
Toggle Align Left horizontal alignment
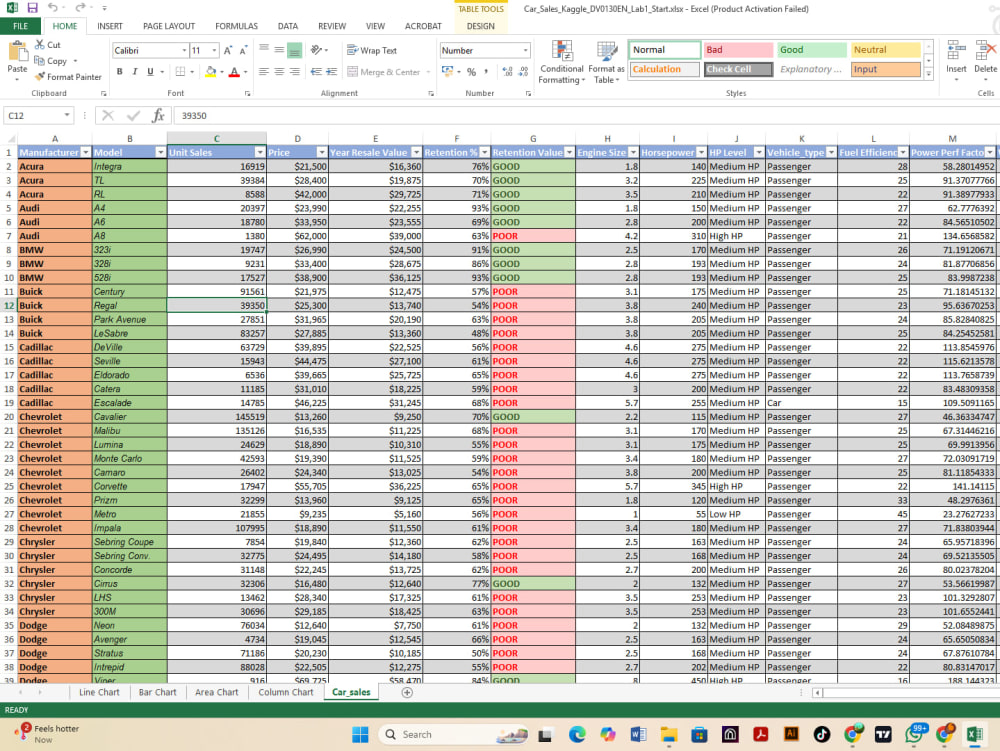(x=263, y=71)
